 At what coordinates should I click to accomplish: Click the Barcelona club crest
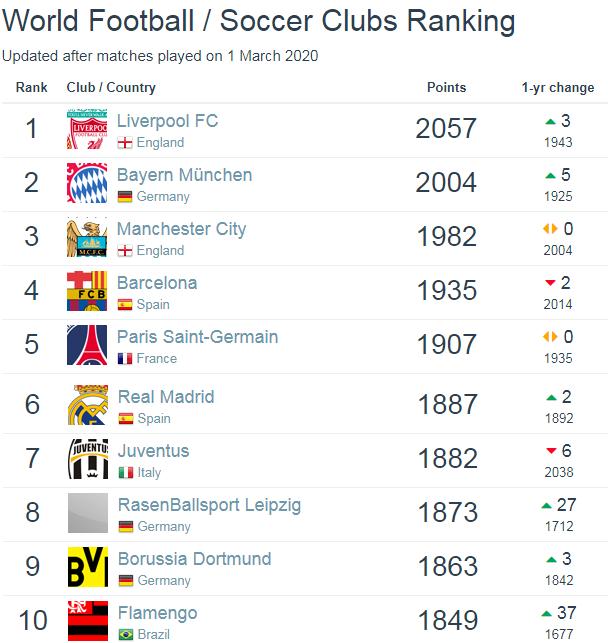click(87, 292)
